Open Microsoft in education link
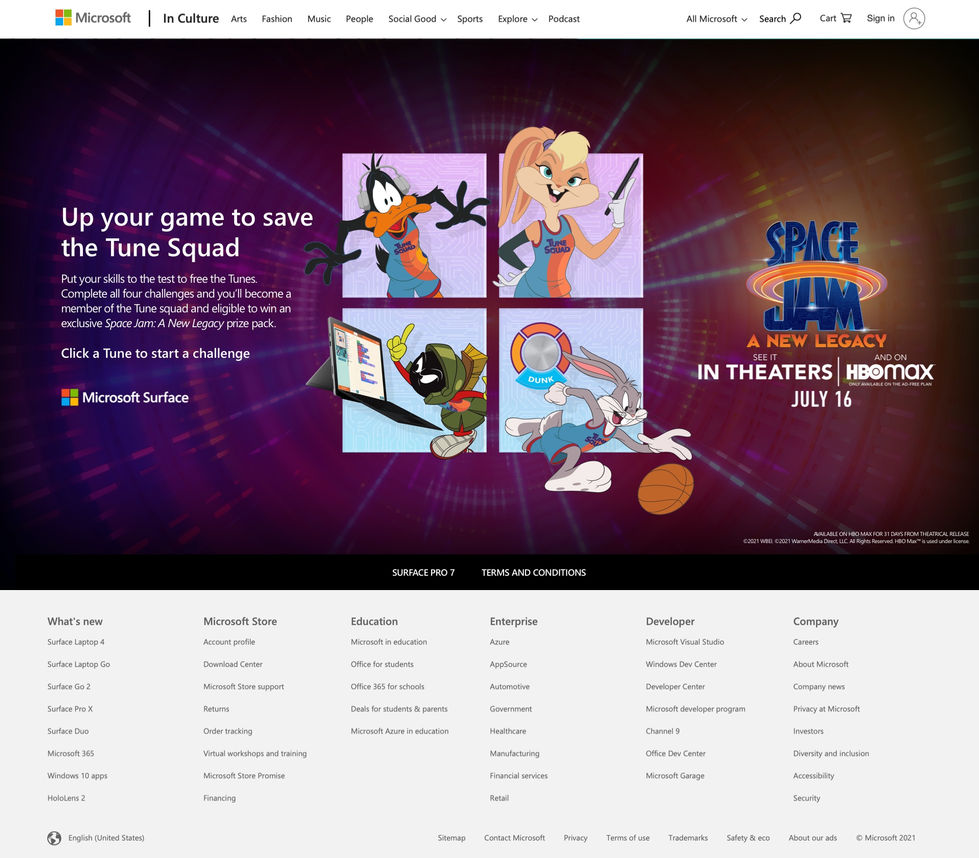 click(389, 642)
